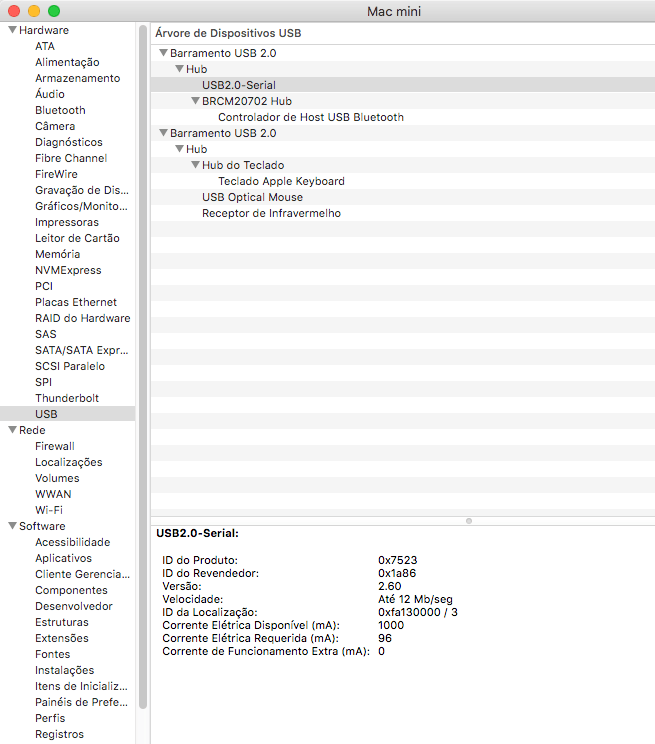The width and height of the screenshot is (655, 744).
Task: Open Volumes under Rede
Action: coord(57,478)
